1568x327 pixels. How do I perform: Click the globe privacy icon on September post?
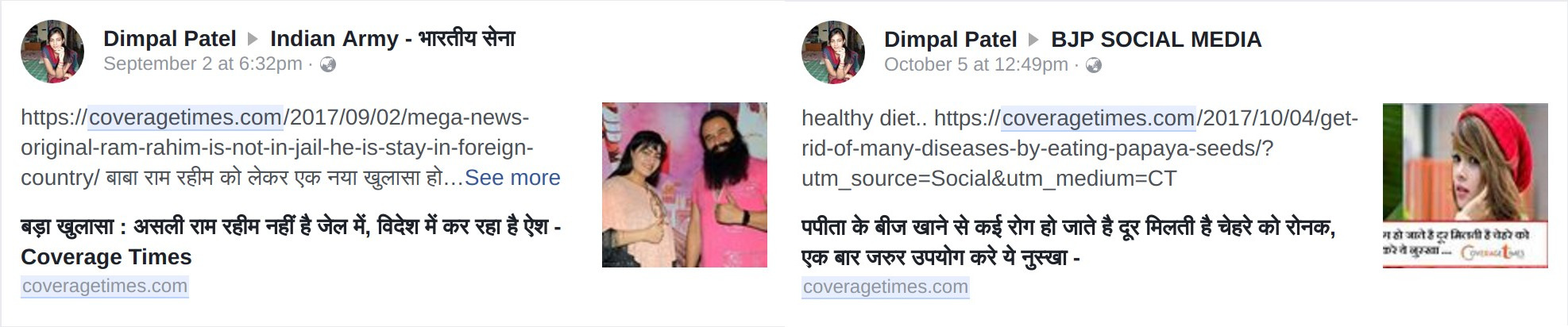(328, 65)
